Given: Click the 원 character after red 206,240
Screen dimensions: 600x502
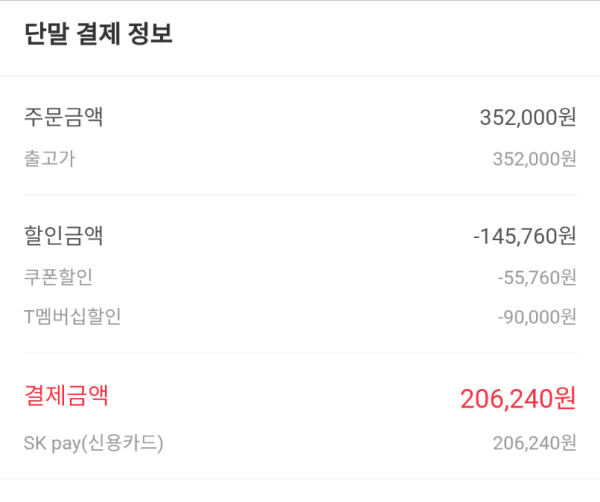Looking at the screenshot, I should (x=566, y=399).
